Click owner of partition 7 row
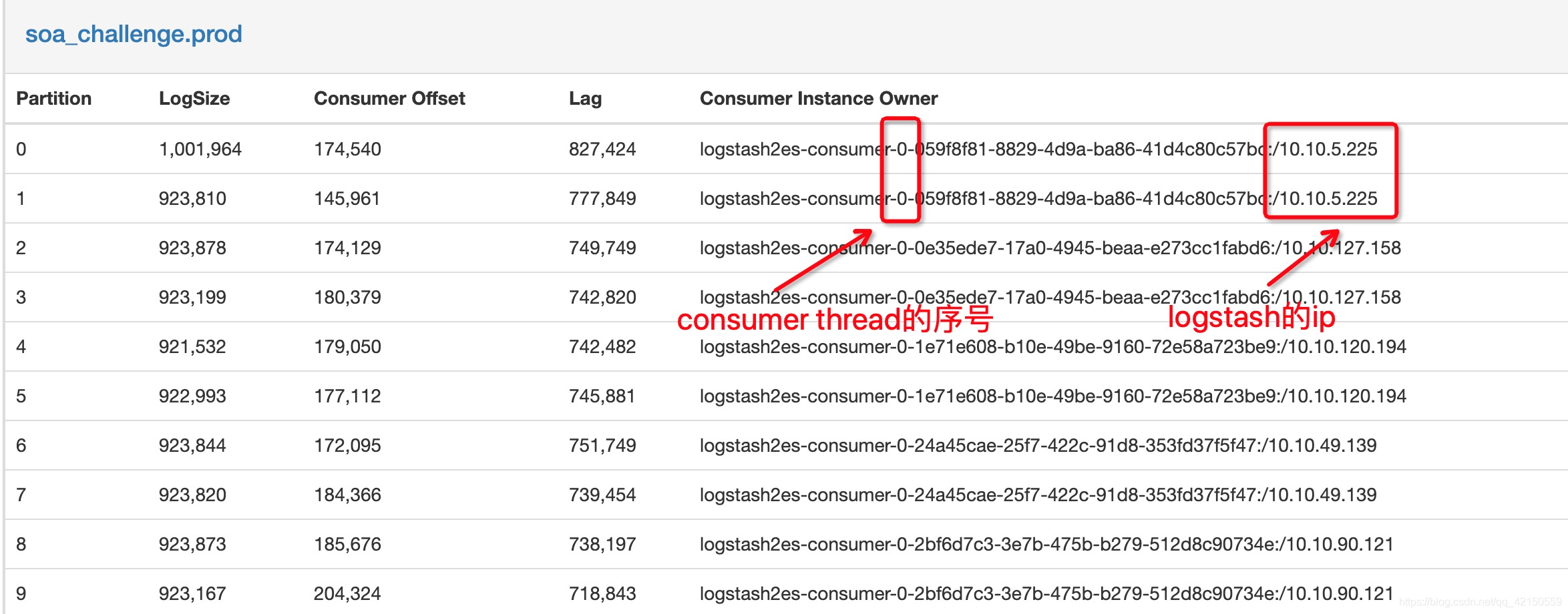Image resolution: width=1568 pixels, height=614 pixels. pos(1038,495)
